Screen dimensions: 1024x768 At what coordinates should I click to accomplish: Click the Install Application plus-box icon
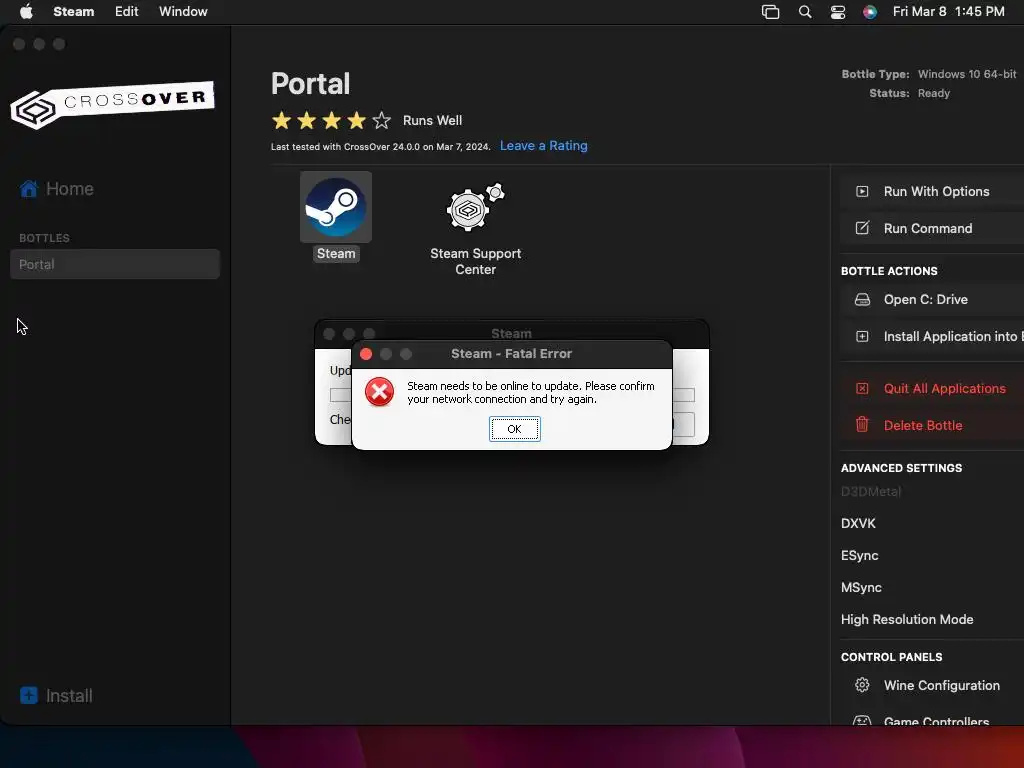click(862, 336)
